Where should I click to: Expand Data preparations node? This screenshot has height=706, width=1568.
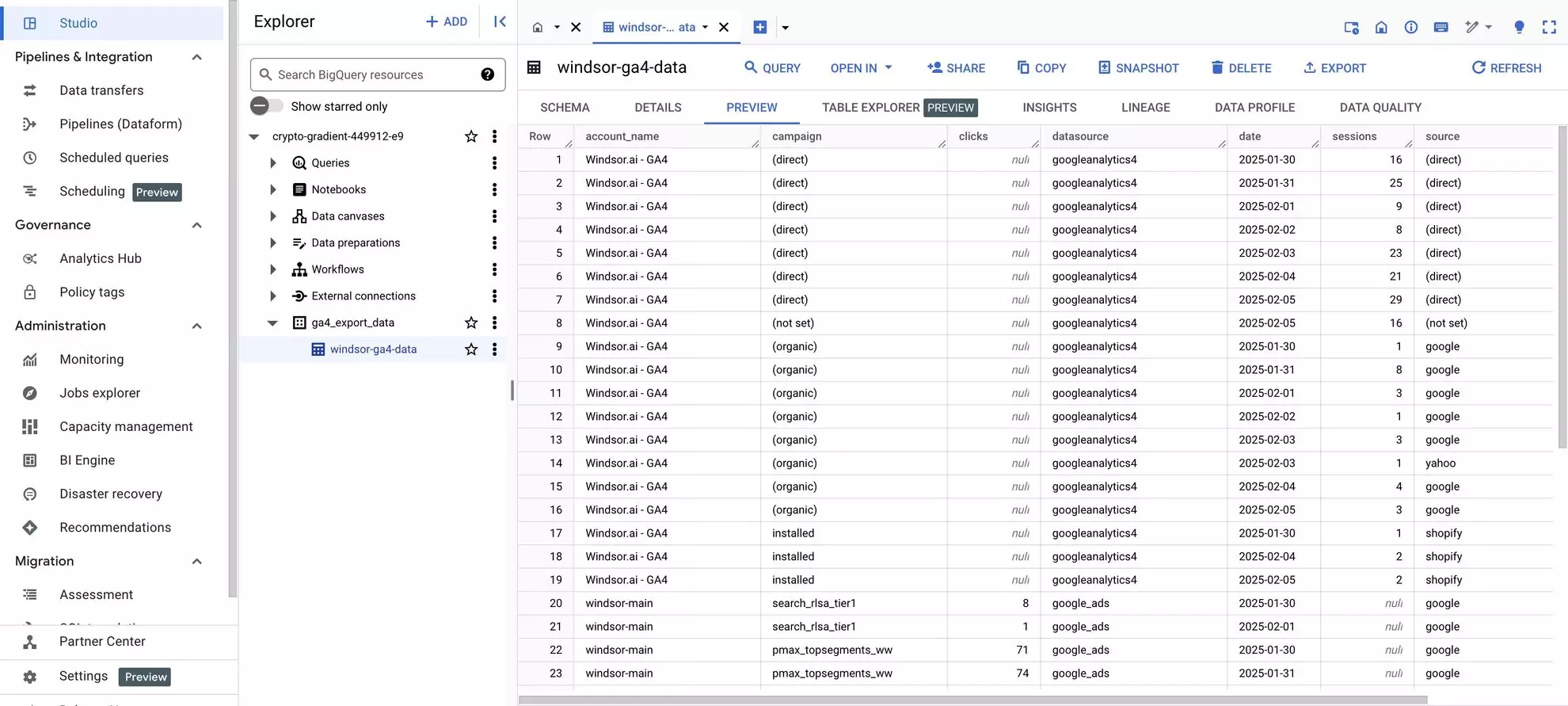273,242
